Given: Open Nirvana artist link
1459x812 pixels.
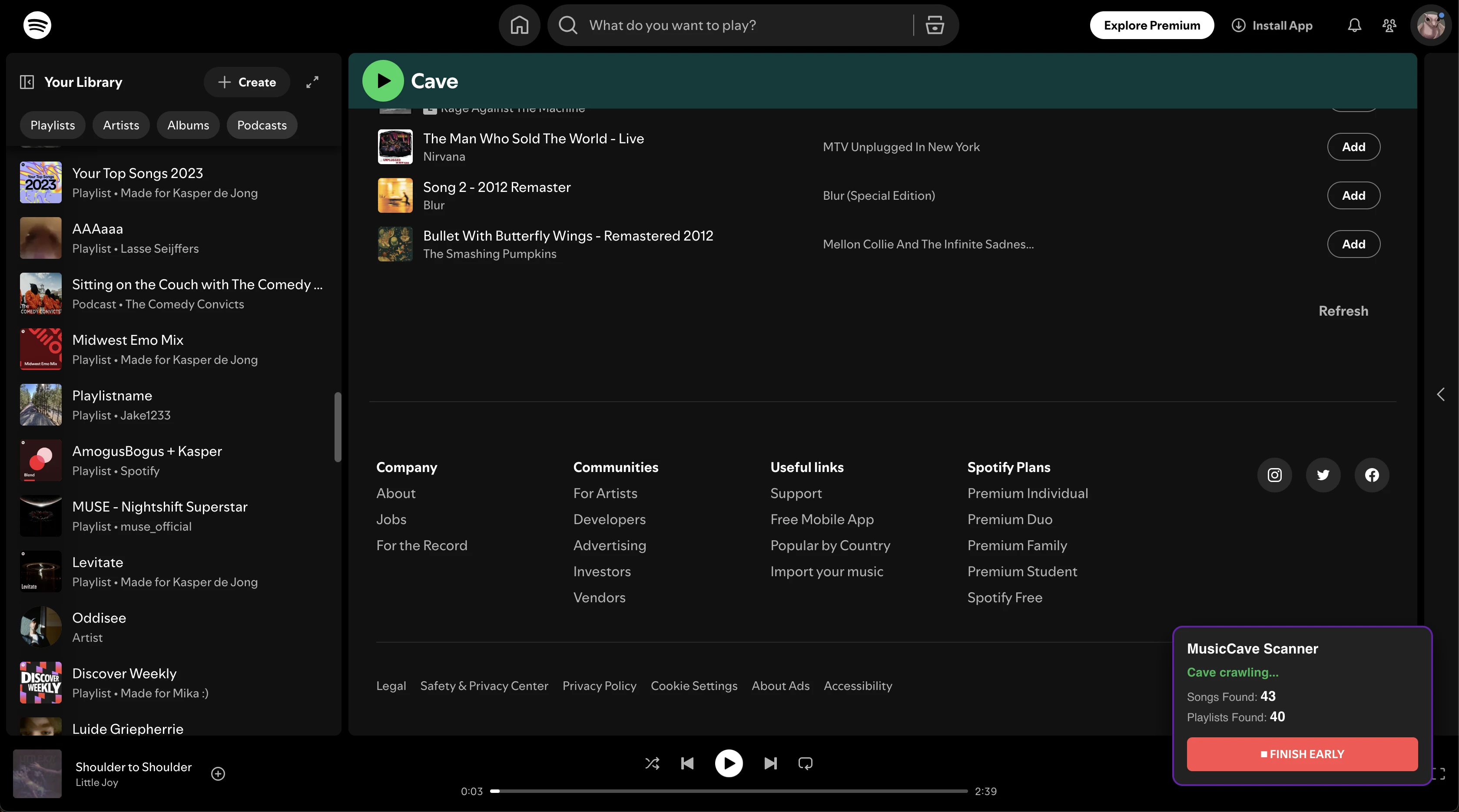Looking at the screenshot, I should tap(444, 157).
